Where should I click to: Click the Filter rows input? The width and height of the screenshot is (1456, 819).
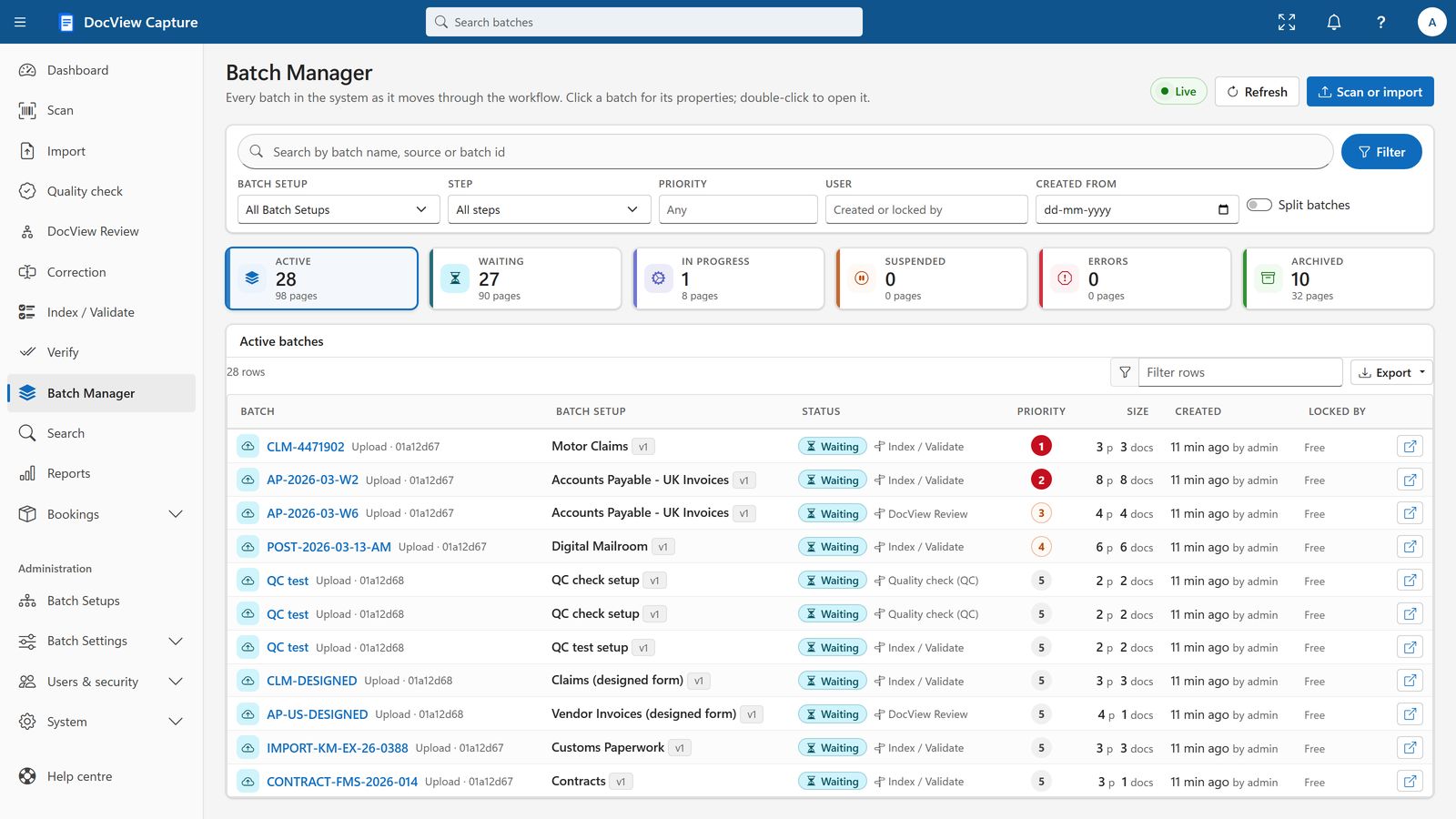1240,372
